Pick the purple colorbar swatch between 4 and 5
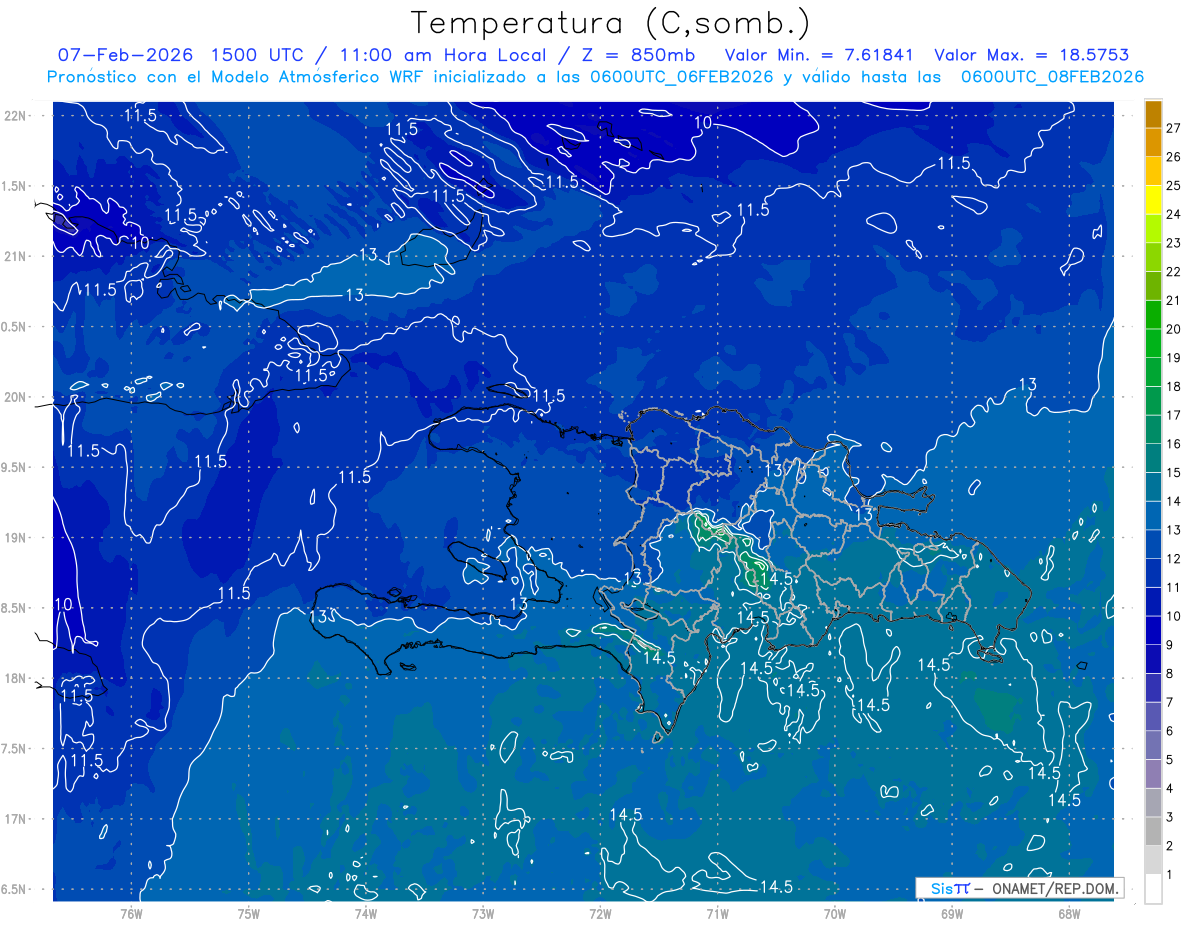Image resolution: width=1200 pixels, height=927 pixels. pyautogui.click(x=1153, y=774)
